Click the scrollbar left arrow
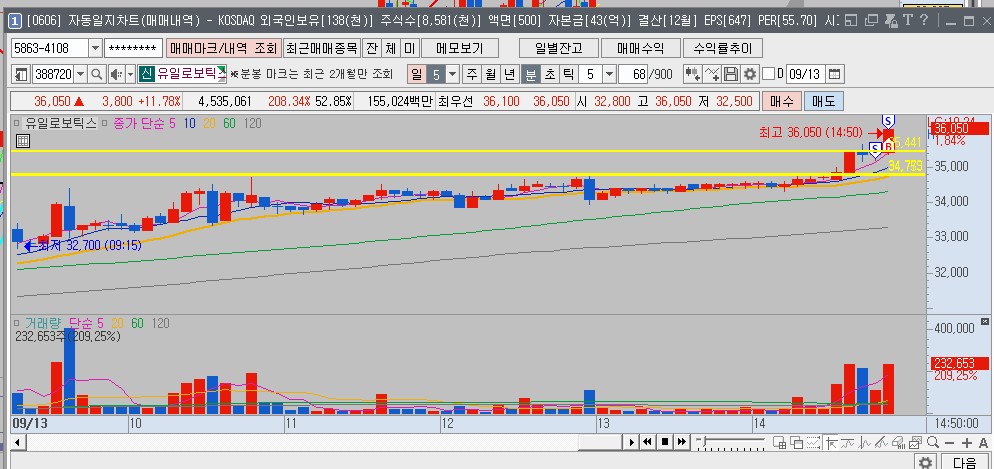994x469 pixels. tap(16, 442)
